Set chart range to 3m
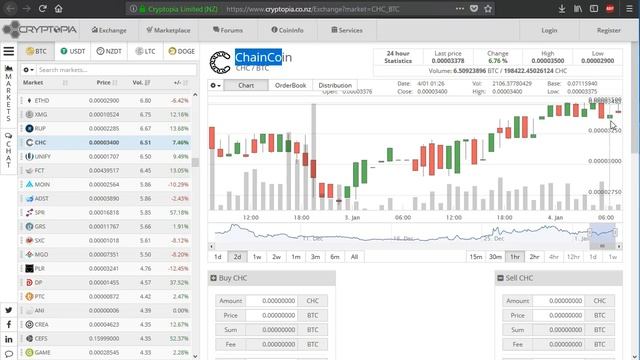The height and width of the screenshot is (360, 640). (x=316, y=257)
